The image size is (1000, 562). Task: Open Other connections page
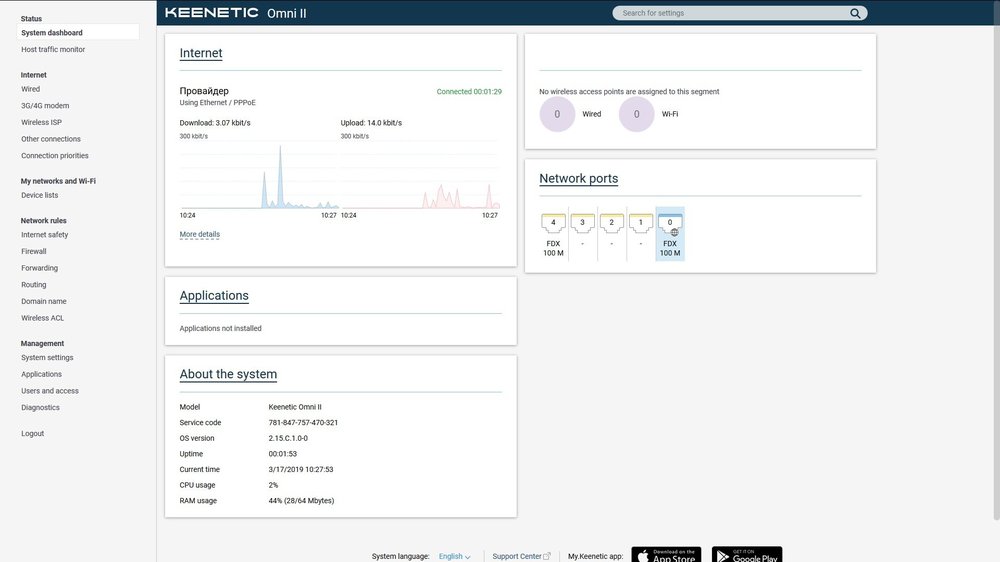pyautogui.click(x=51, y=139)
